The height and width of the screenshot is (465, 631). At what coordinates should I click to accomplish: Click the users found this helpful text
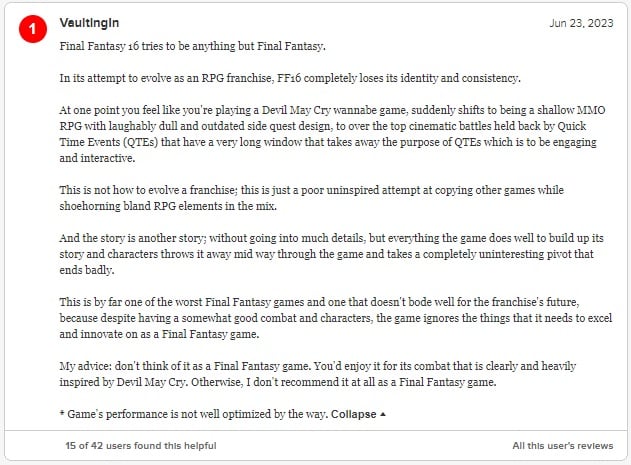[x=141, y=446]
